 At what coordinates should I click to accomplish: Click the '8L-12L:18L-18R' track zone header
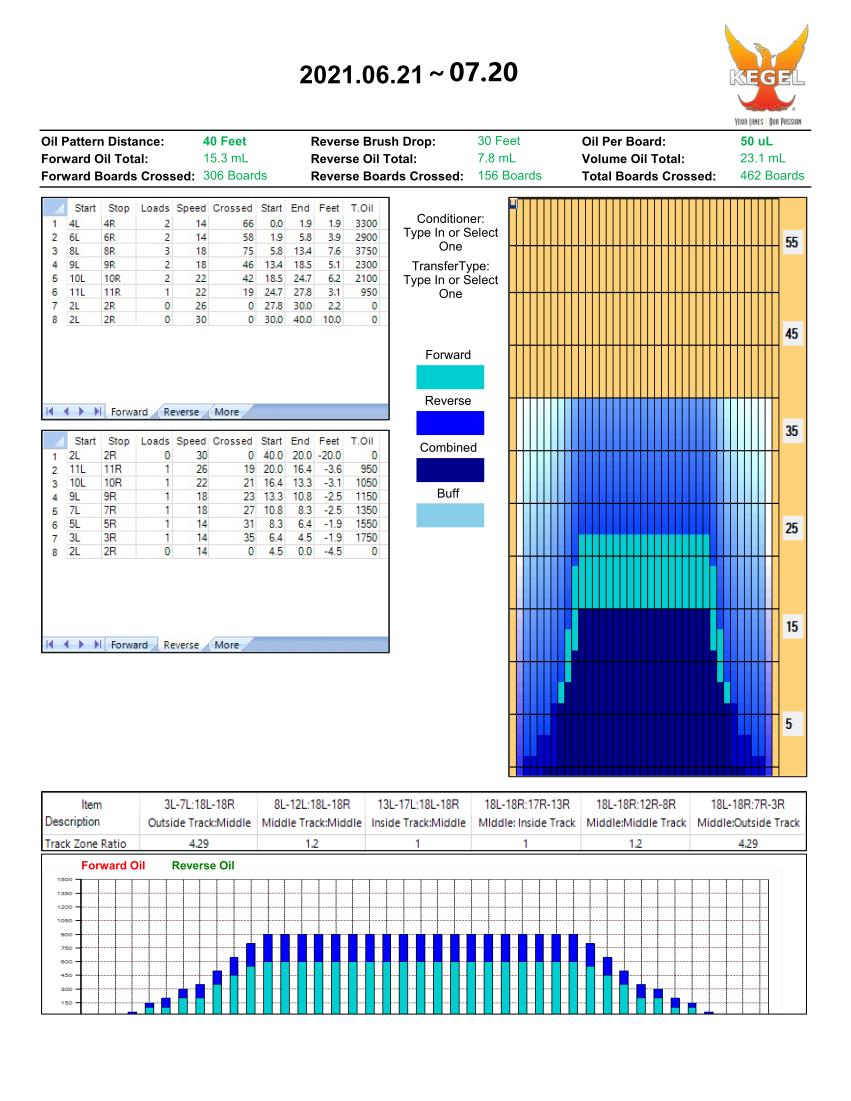(312, 805)
